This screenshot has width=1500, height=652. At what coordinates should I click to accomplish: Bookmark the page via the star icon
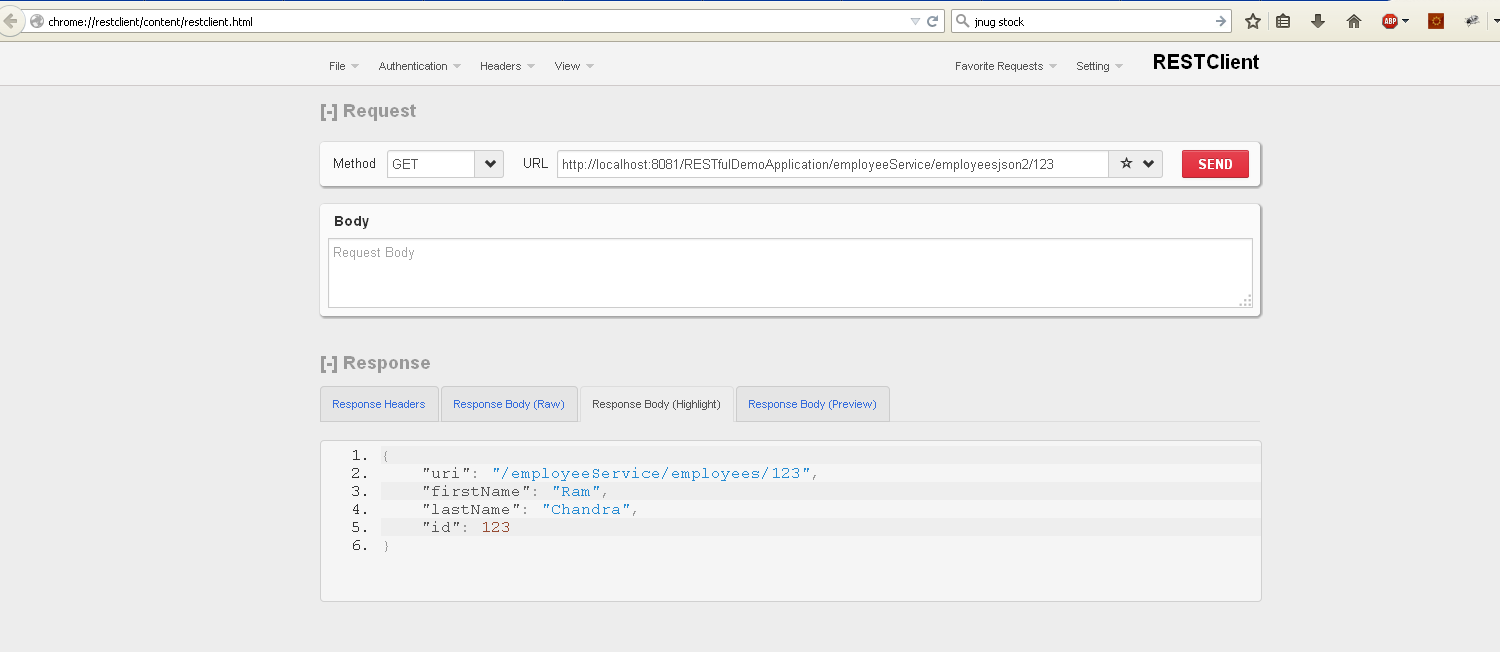coord(1253,20)
